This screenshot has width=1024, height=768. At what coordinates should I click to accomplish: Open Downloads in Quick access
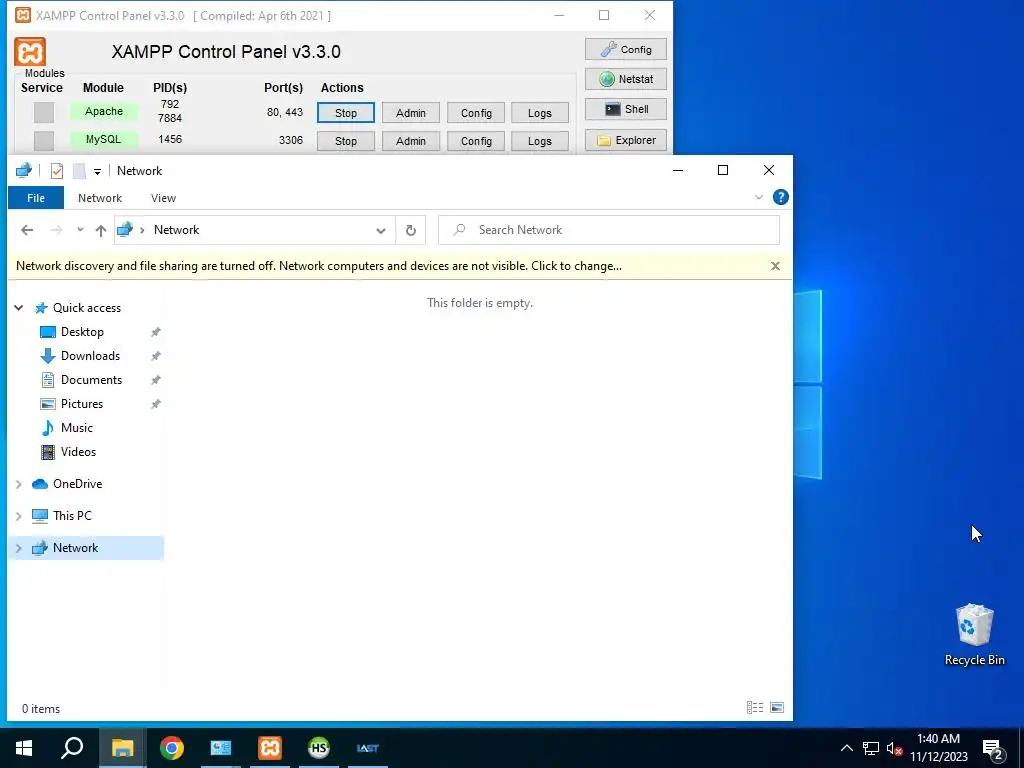(x=90, y=356)
